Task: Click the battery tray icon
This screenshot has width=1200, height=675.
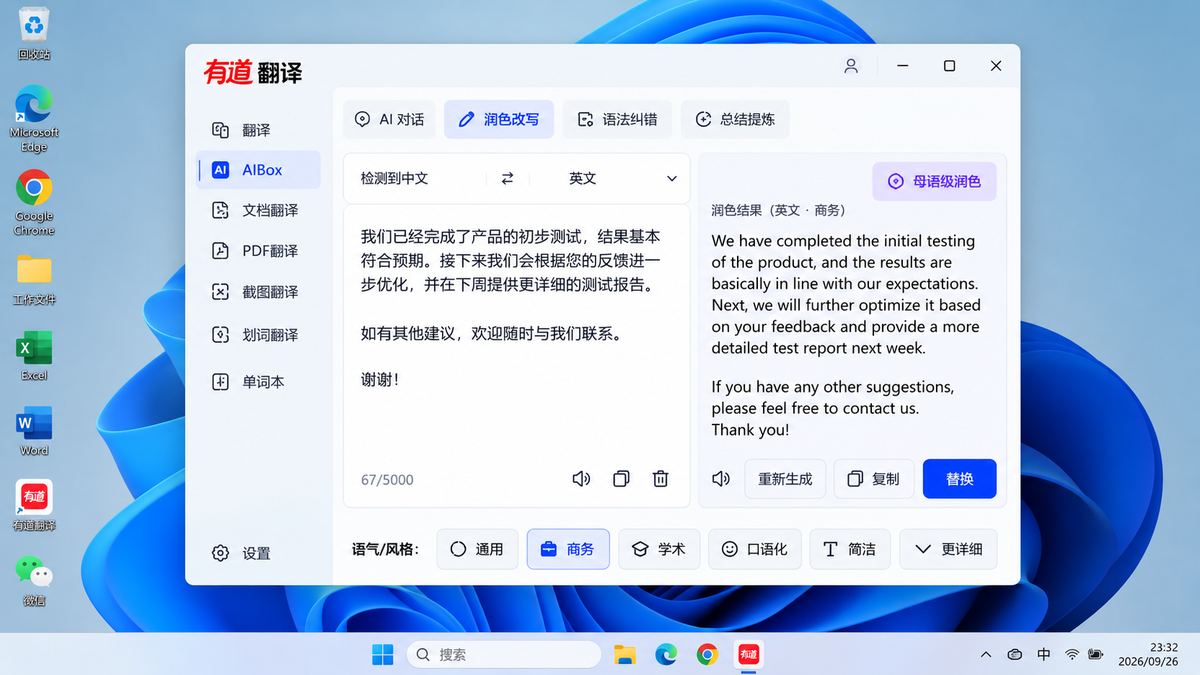Action: coord(1097,655)
